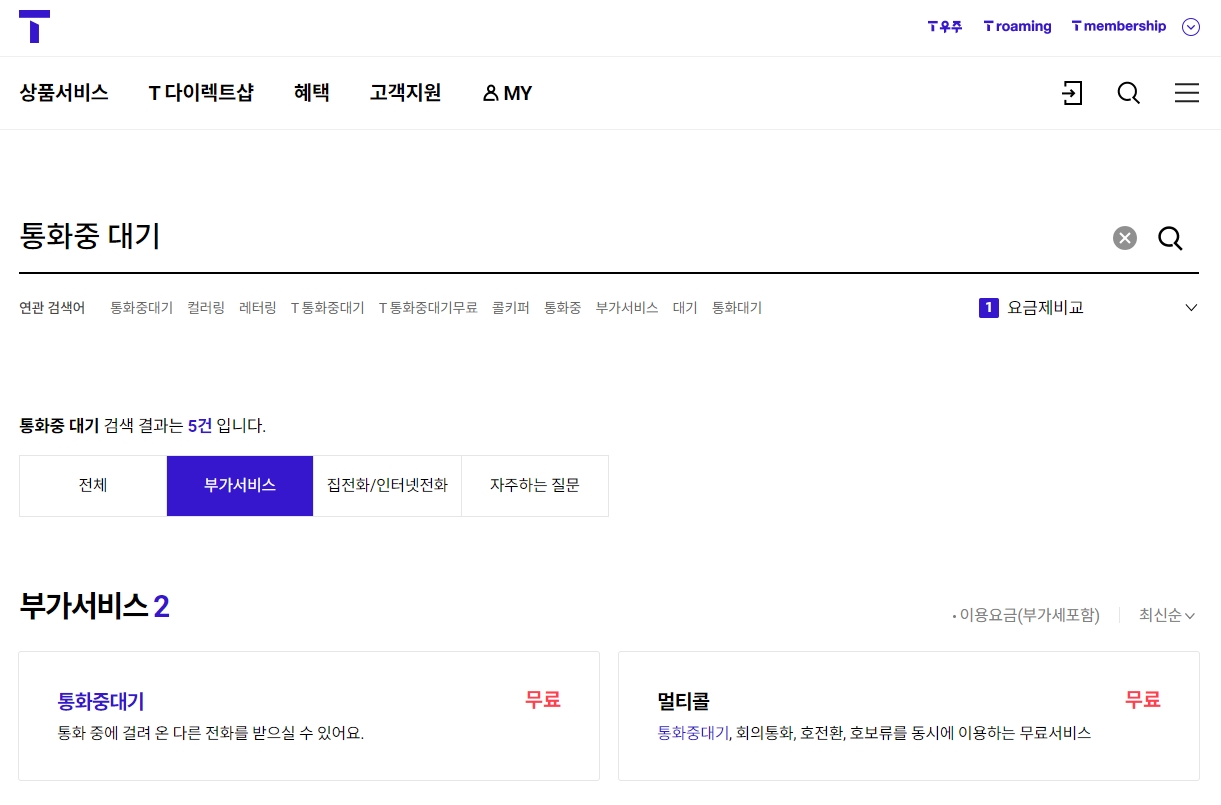Expand the top brand links chevron
Image resolution: width=1221 pixels, height=805 pixels.
1190,27
